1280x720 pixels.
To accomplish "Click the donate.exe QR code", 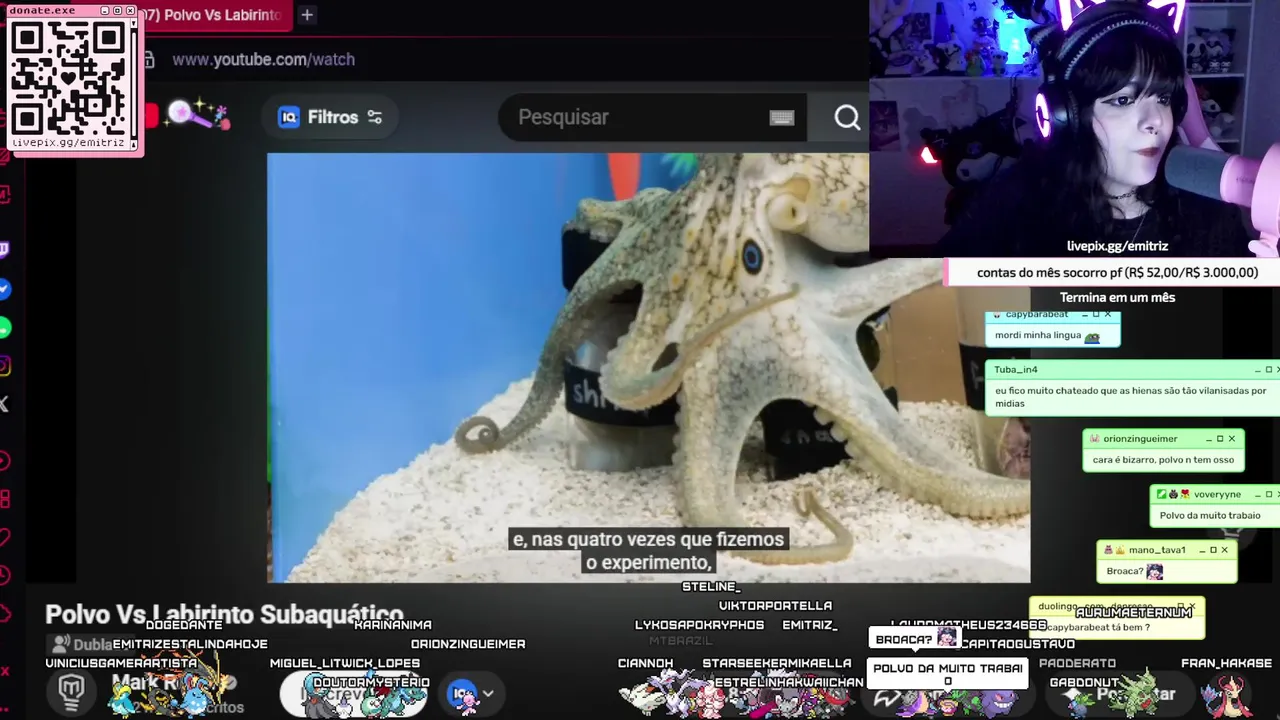I will point(69,78).
